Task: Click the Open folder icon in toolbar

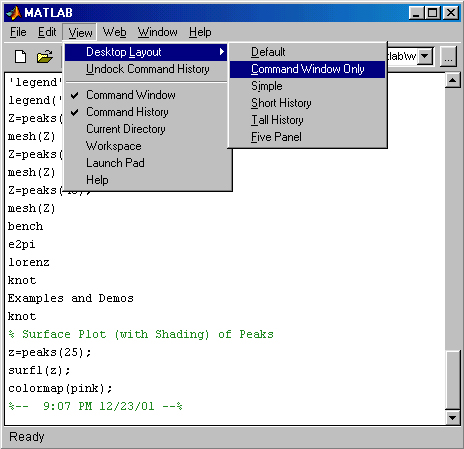Action: point(45,57)
